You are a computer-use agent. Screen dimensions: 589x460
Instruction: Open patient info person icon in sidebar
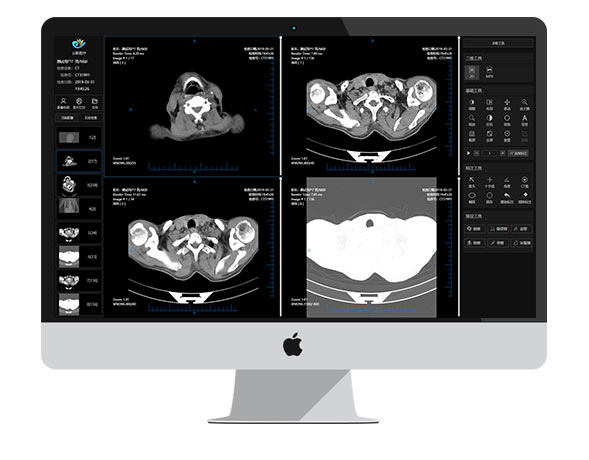tap(63, 103)
